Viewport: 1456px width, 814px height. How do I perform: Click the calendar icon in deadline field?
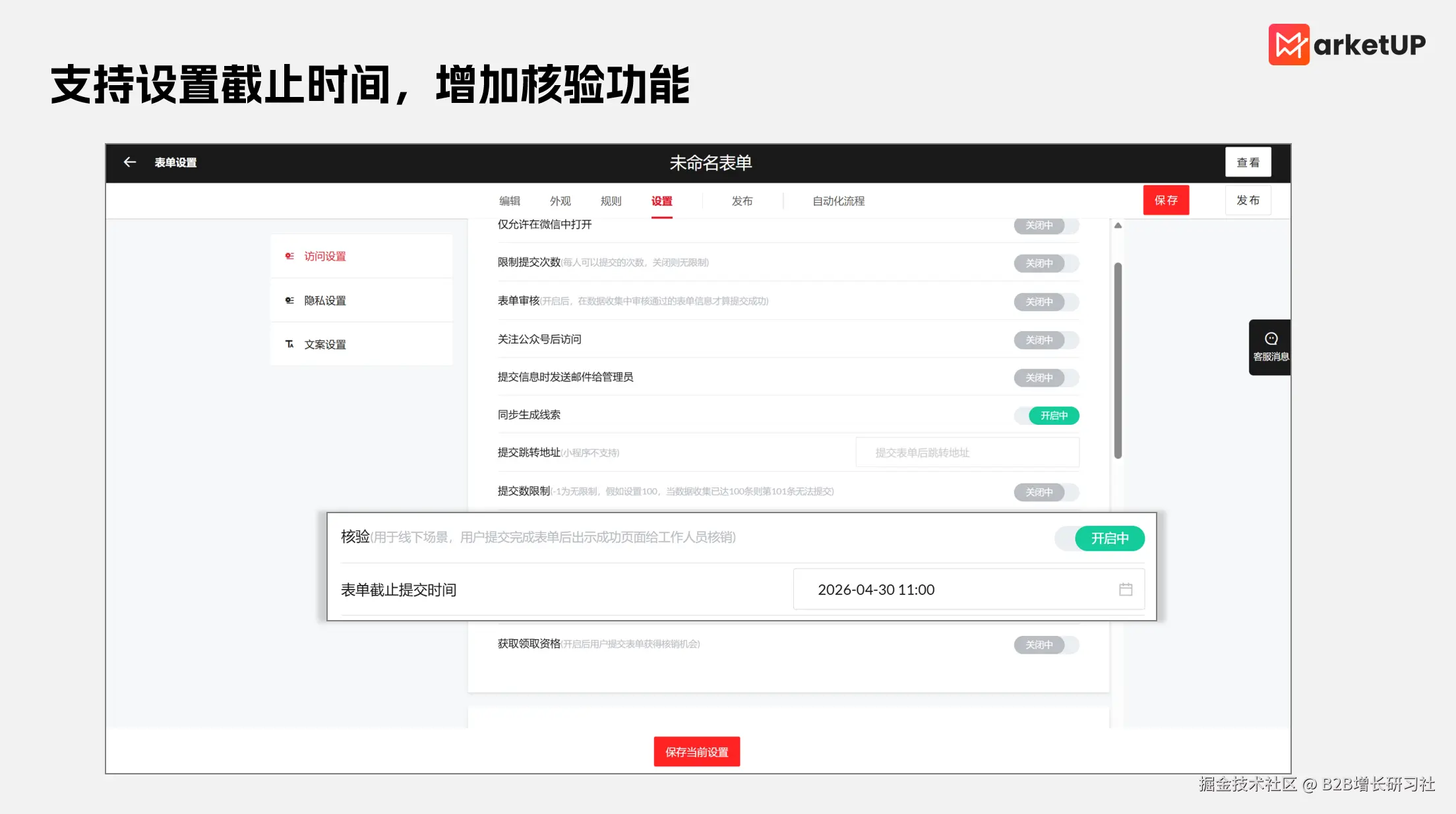click(x=1126, y=590)
